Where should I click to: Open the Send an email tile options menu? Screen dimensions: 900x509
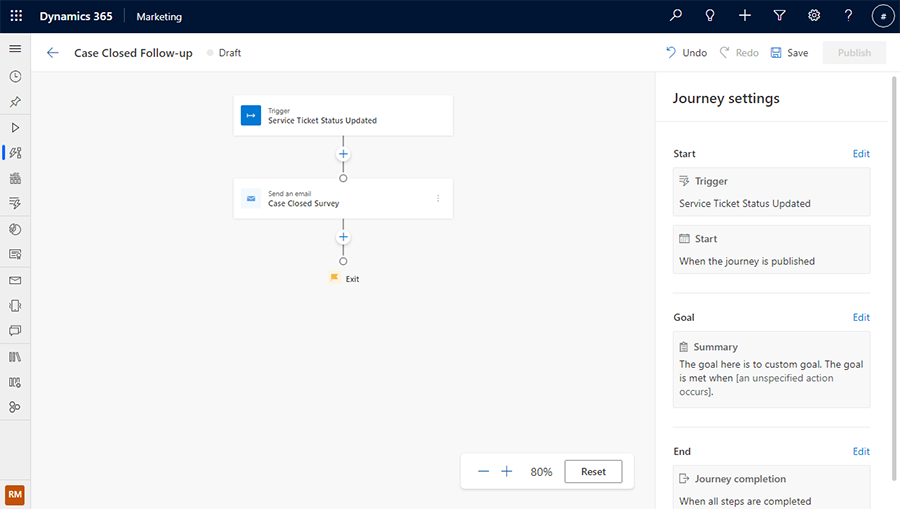(x=438, y=199)
